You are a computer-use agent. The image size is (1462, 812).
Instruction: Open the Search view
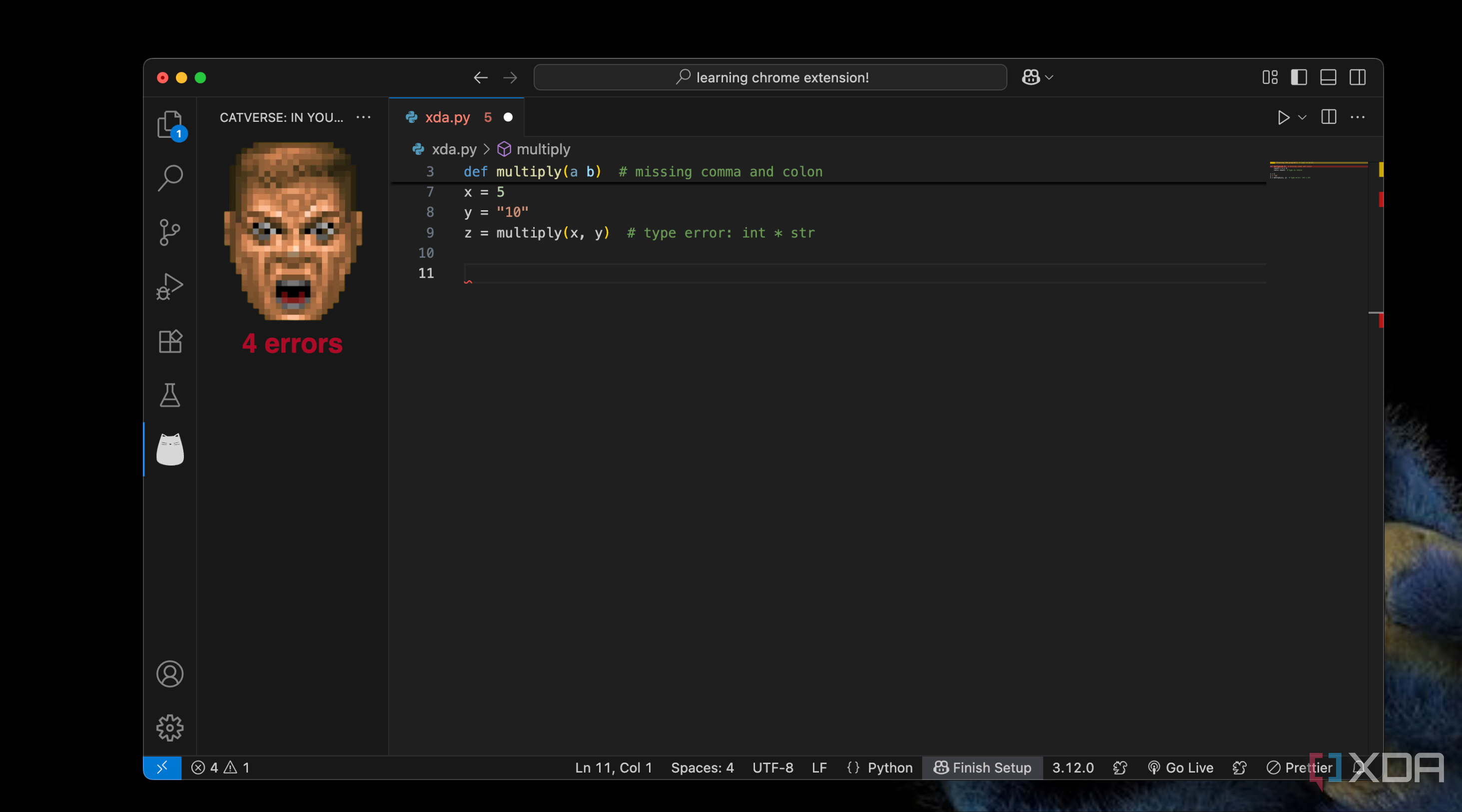coord(170,178)
